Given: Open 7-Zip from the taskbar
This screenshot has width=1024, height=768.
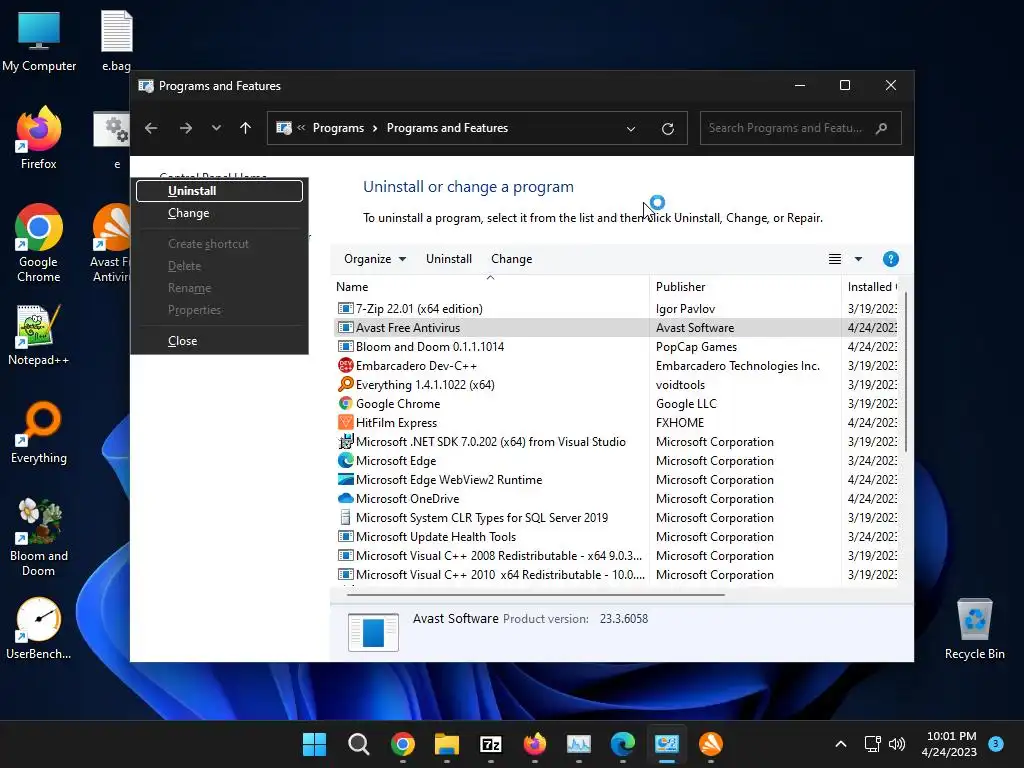Looking at the screenshot, I should pos(490,744).
